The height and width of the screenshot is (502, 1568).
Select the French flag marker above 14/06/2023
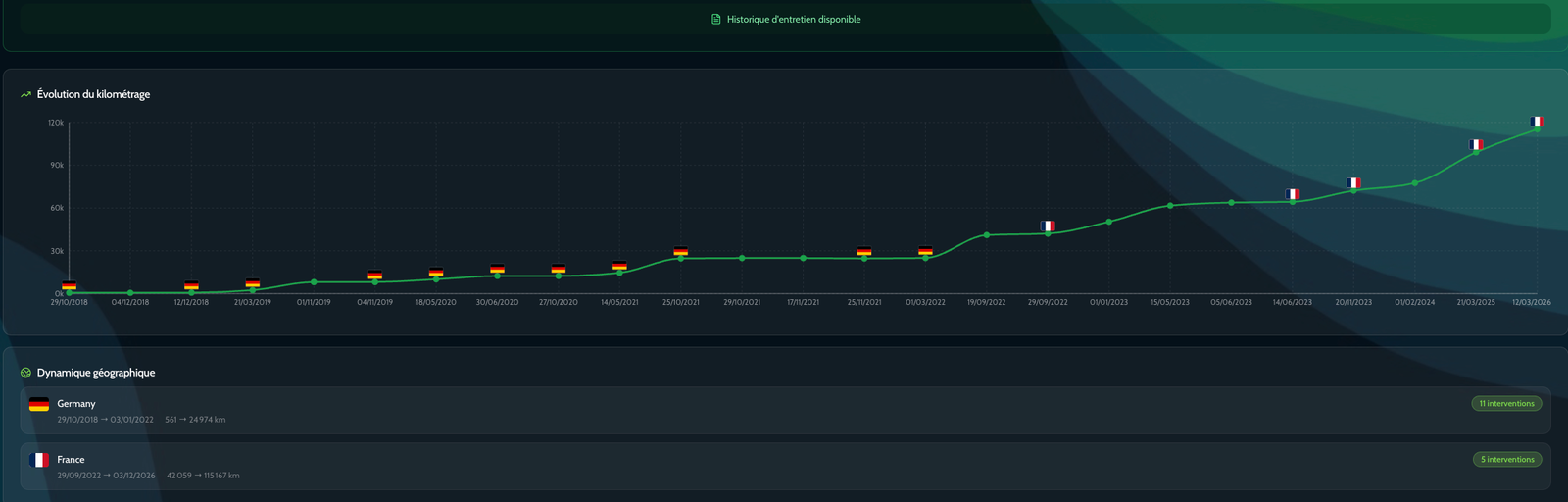tap(1293, 194)
